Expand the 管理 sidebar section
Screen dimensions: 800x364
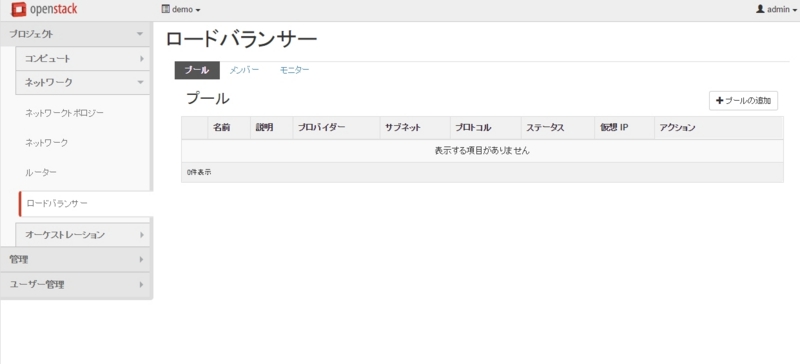click(76, 259)
